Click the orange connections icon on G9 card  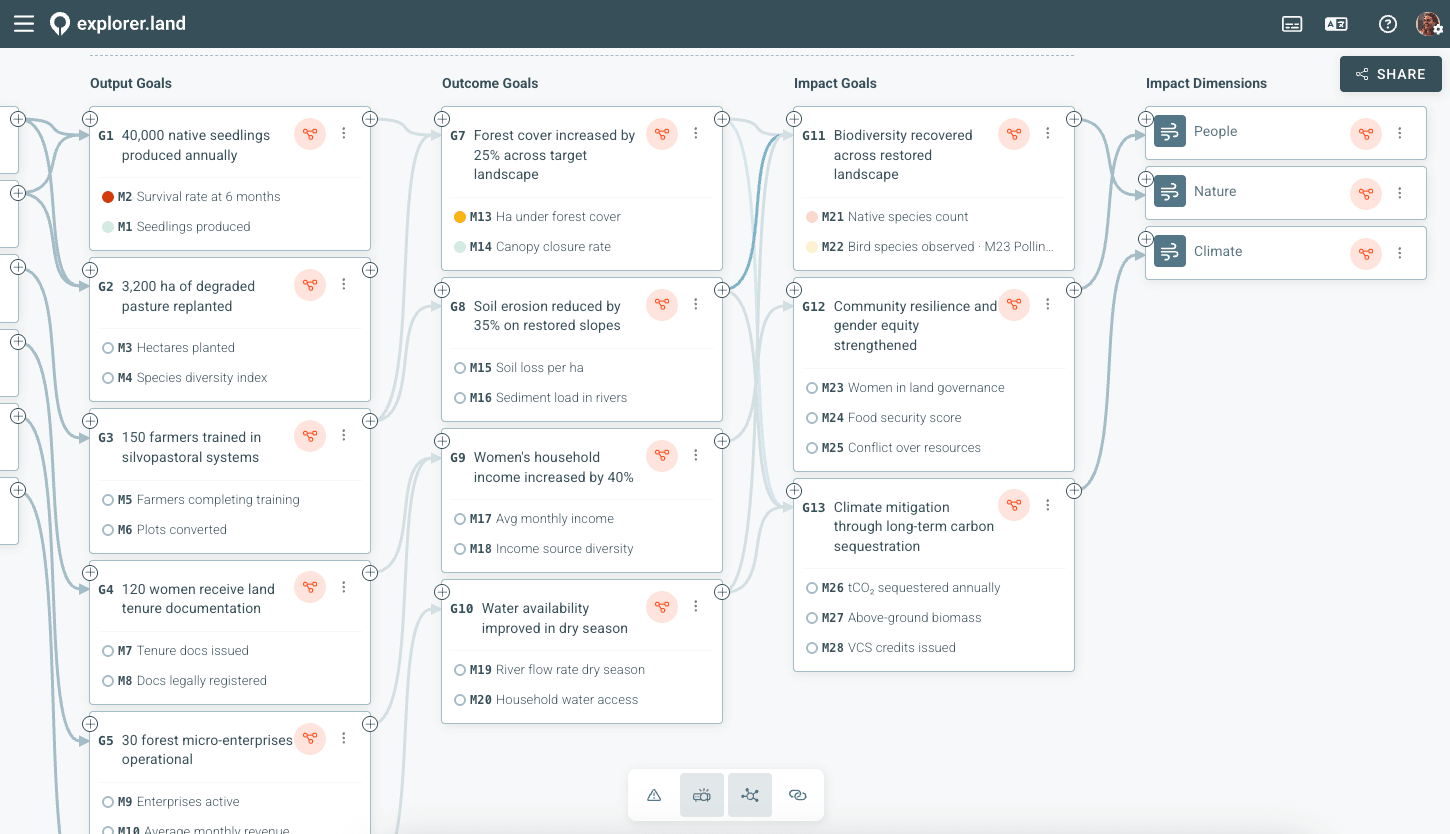[662, 456]
